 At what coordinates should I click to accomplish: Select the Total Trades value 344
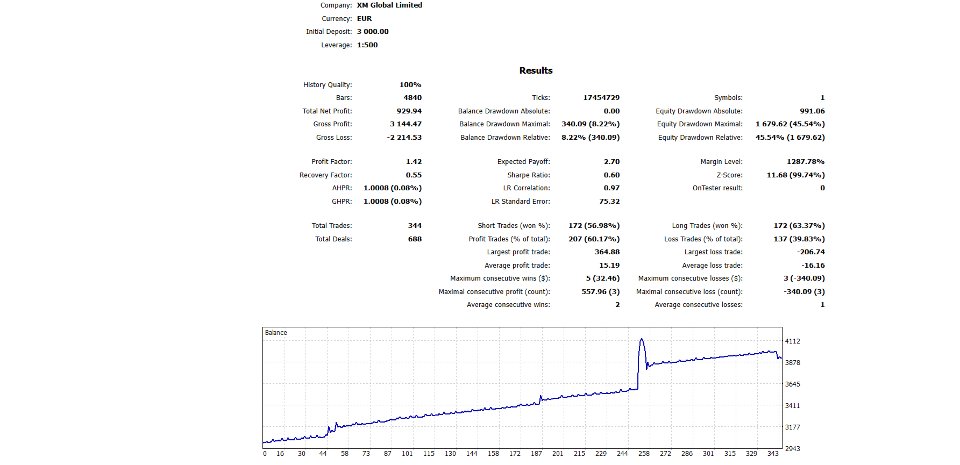click(415, 226)
